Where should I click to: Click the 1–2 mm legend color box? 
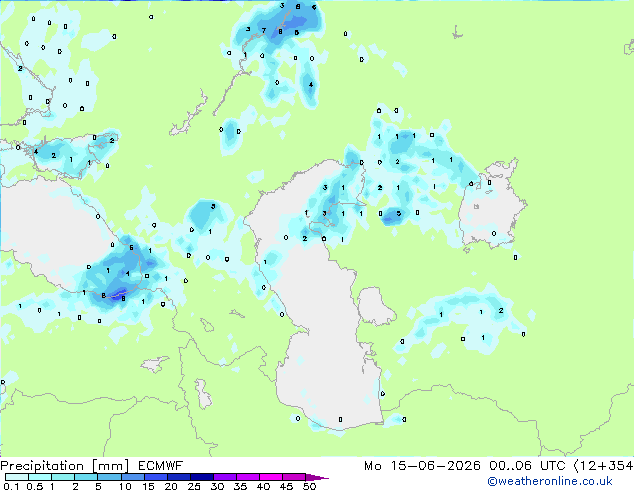point(63,477)
